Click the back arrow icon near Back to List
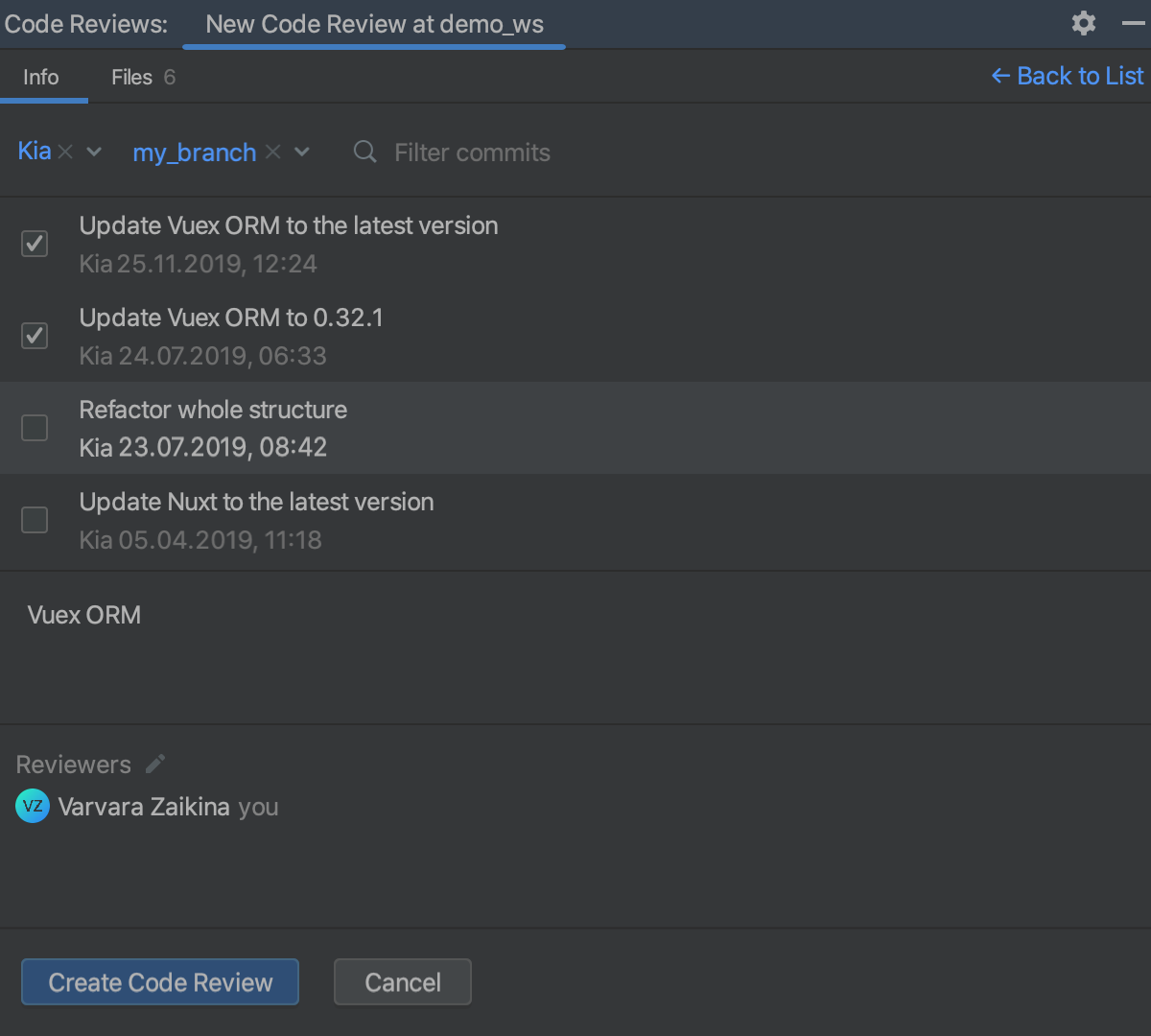Screen dimensions: 1151x1036 (x=999, y=75)
